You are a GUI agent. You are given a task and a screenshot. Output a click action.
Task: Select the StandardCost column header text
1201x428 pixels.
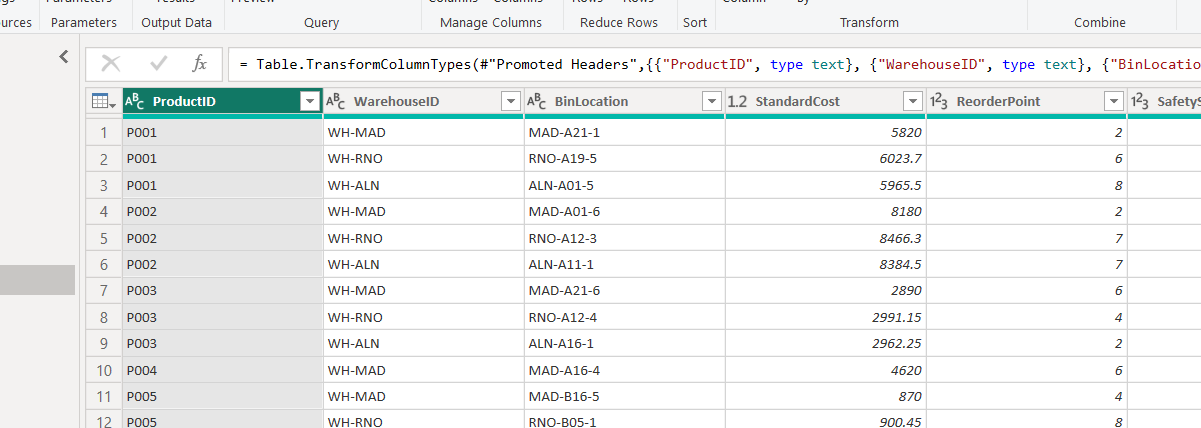pos(797,101)
